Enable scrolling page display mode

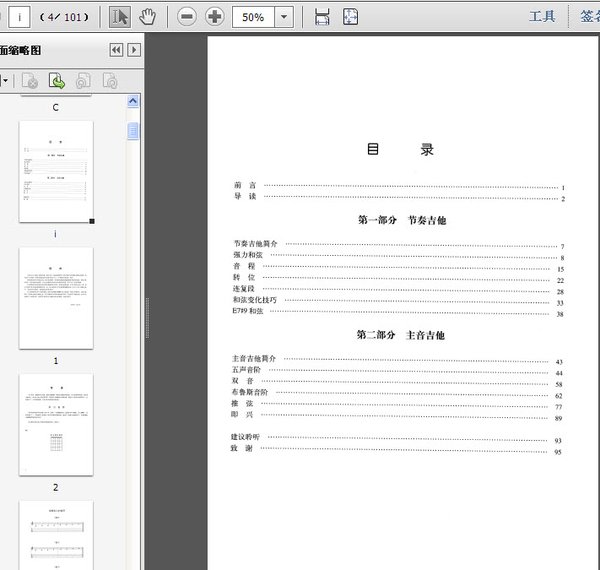(322, 17)
